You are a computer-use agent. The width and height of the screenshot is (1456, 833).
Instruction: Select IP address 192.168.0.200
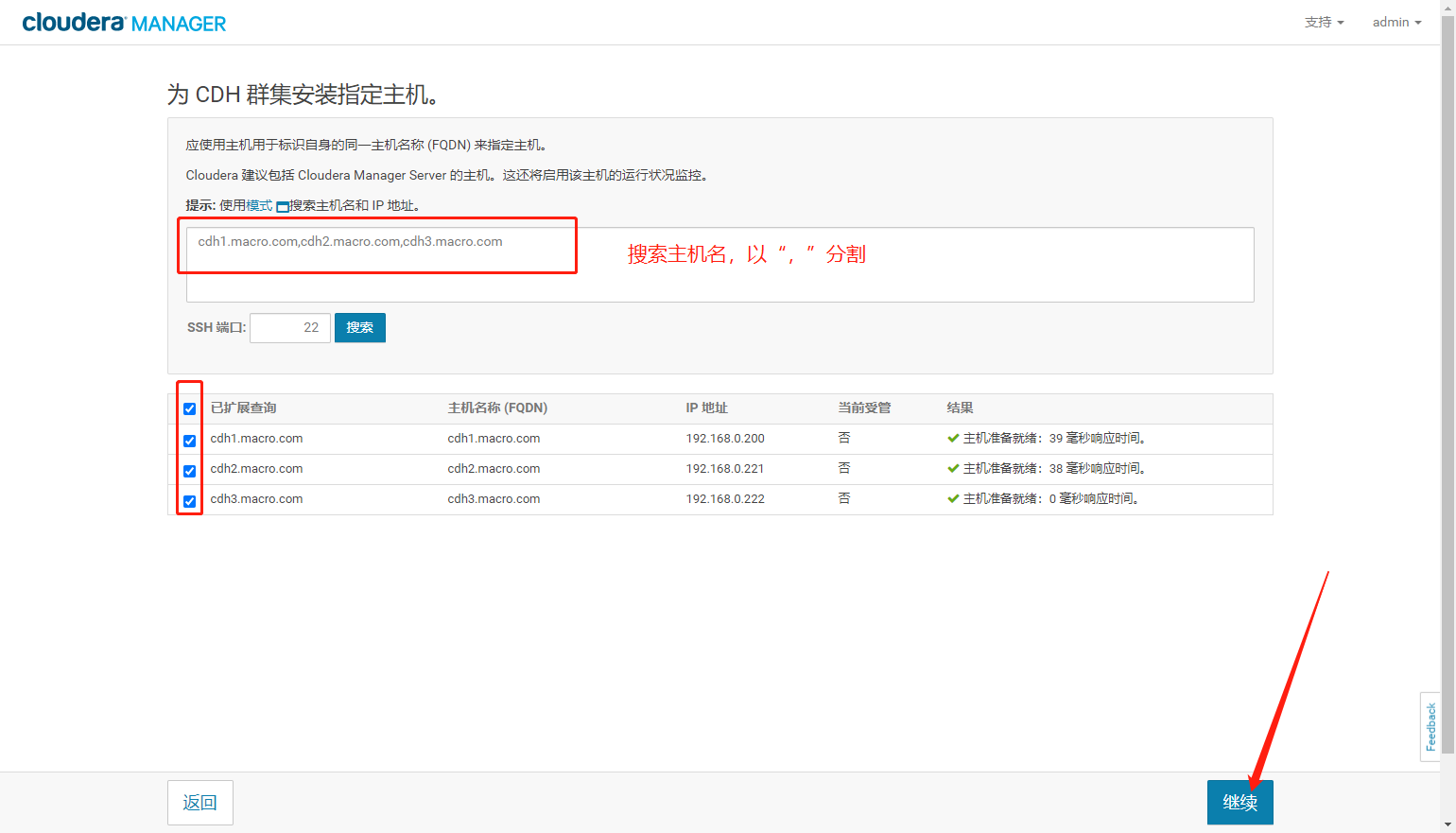coord(725,439)
